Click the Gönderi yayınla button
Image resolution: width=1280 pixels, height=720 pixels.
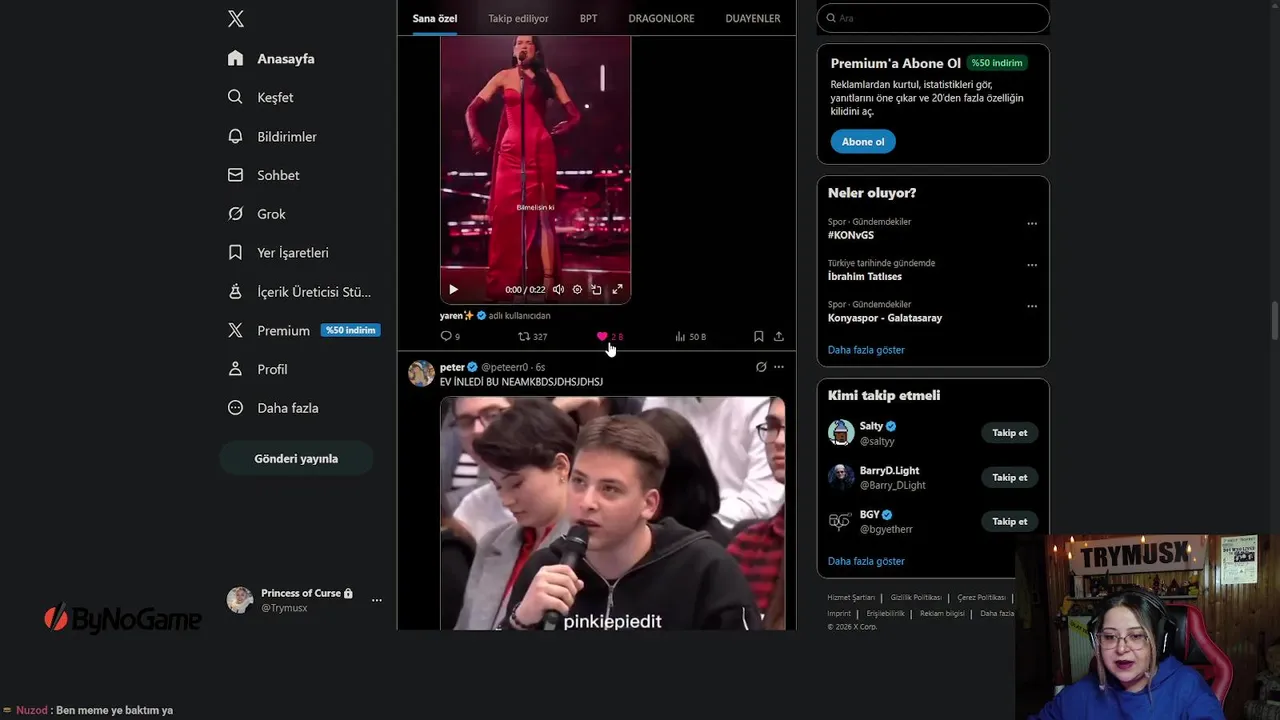click(296, 459)
